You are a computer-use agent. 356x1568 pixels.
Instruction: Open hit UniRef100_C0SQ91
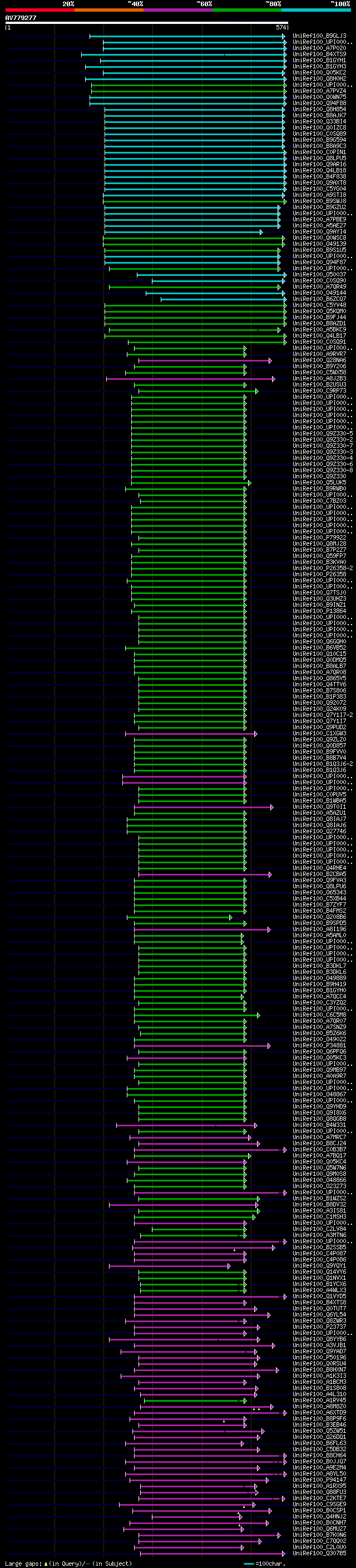pos(319,342)
